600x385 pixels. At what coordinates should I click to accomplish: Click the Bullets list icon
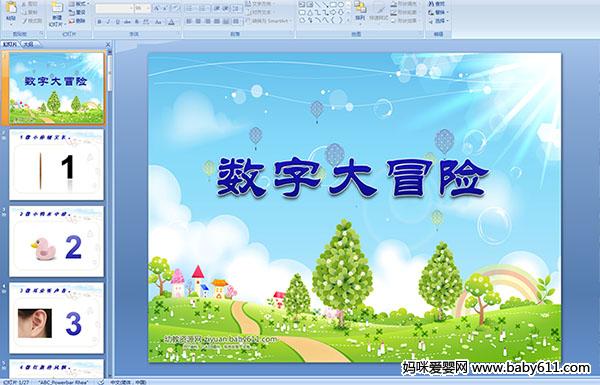click(x=190, y=8)
